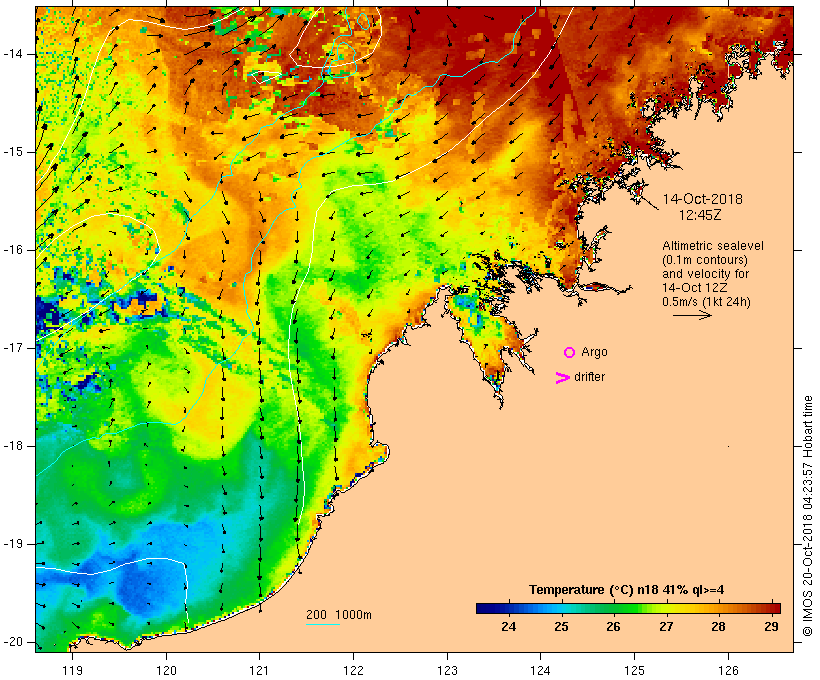Click the 'Argo' legend label
The height and width of the screenshot is (680, 820).
point(594,352)
